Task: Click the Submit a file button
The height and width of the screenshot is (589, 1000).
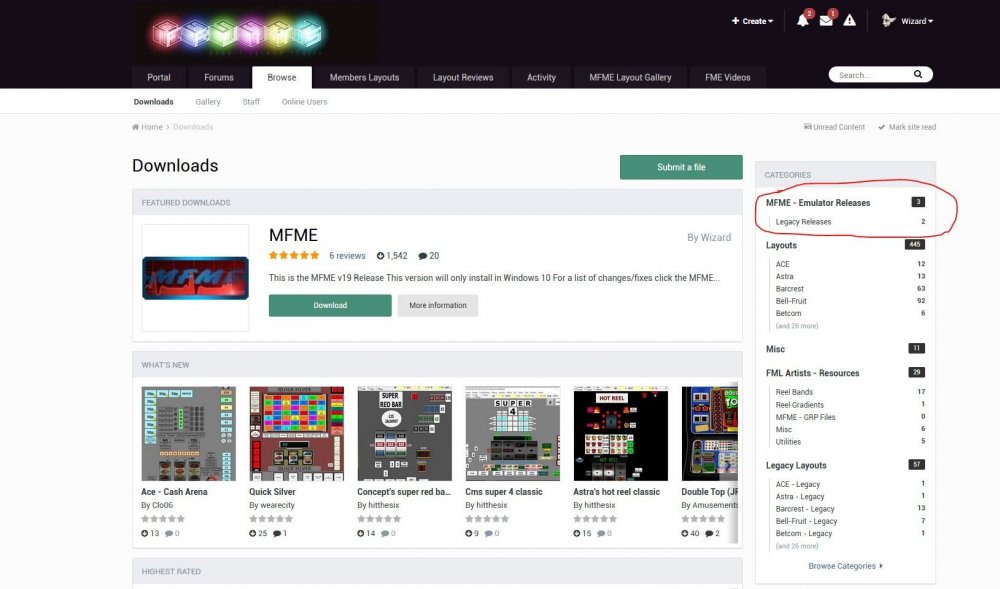Action: pyautogui.click(x=681, y=166)
